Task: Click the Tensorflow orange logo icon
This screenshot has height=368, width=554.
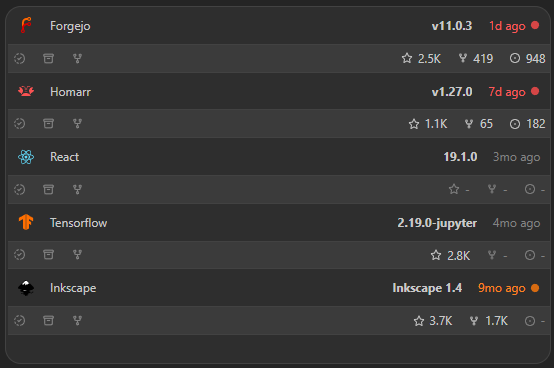Action: click(x=26, y=222)
